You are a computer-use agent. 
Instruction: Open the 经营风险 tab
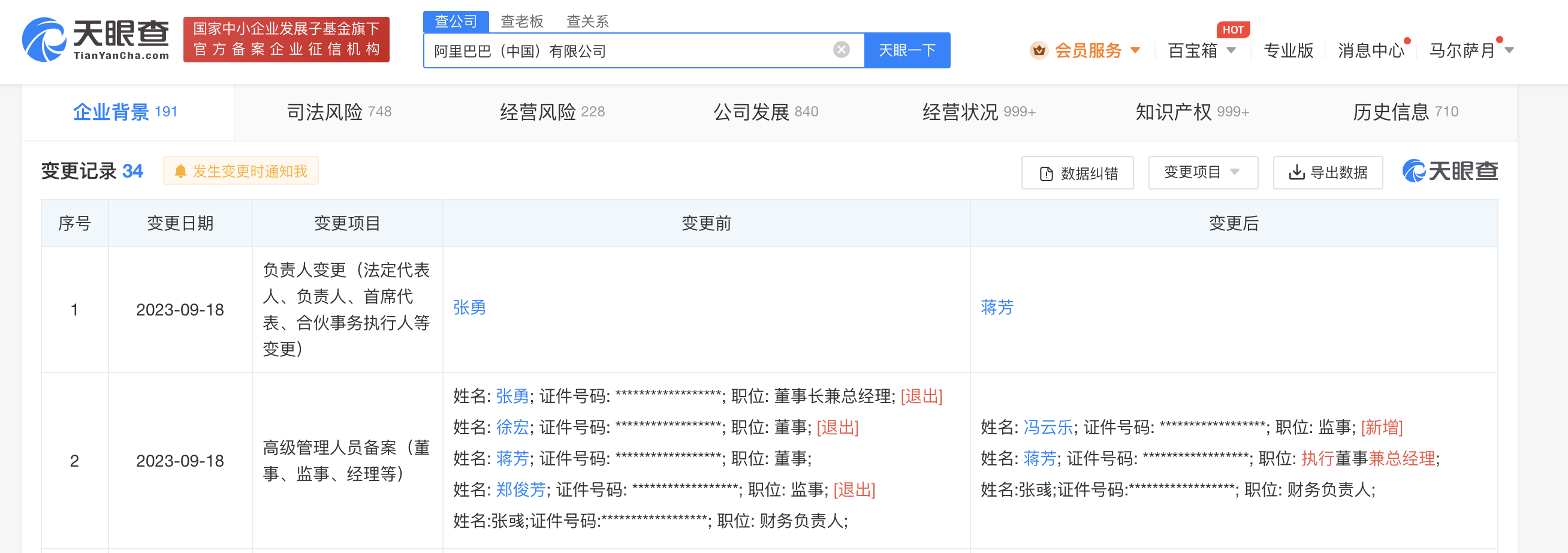coord(552,112)
